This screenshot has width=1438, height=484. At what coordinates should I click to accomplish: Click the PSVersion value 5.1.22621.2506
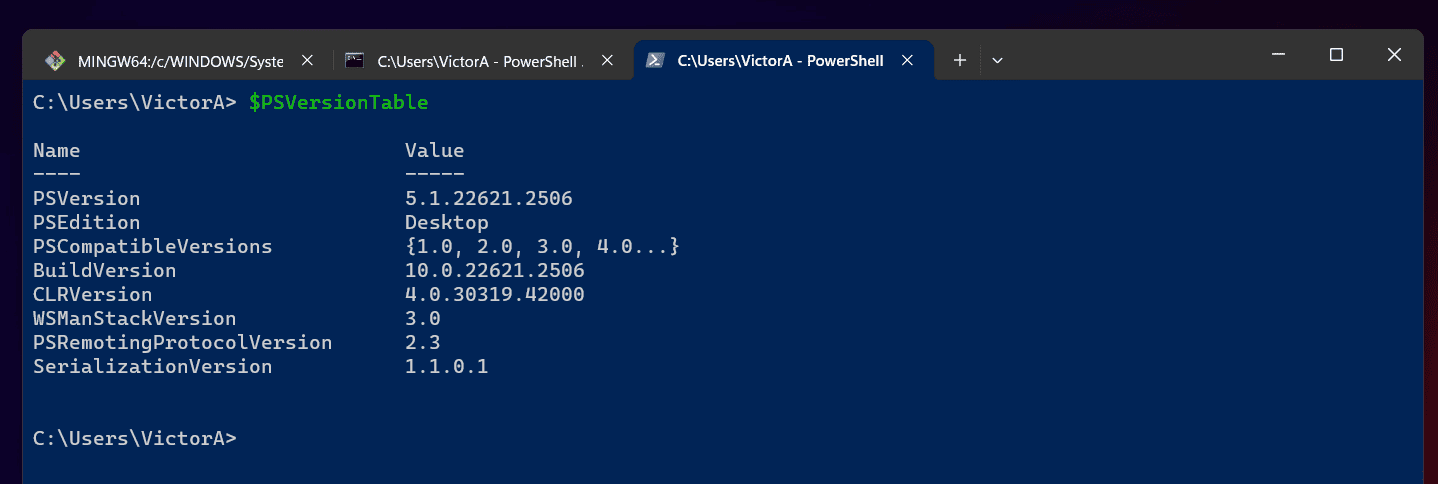pyautogui.click(x=489, y=199)
